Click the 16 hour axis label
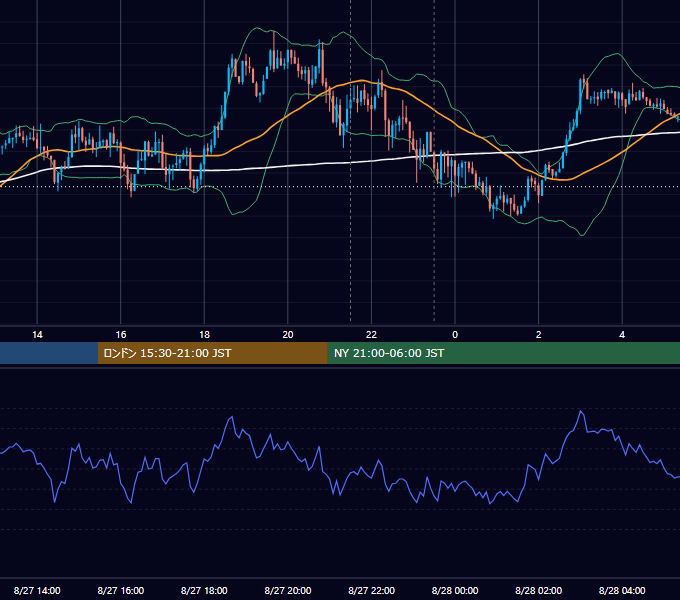 click(121, 335)
